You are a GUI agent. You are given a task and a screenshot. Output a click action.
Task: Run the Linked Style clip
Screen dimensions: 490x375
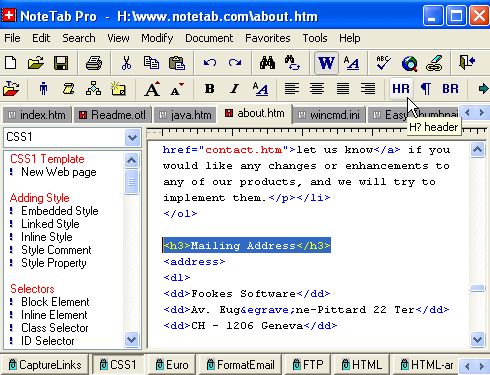(50, 224)
